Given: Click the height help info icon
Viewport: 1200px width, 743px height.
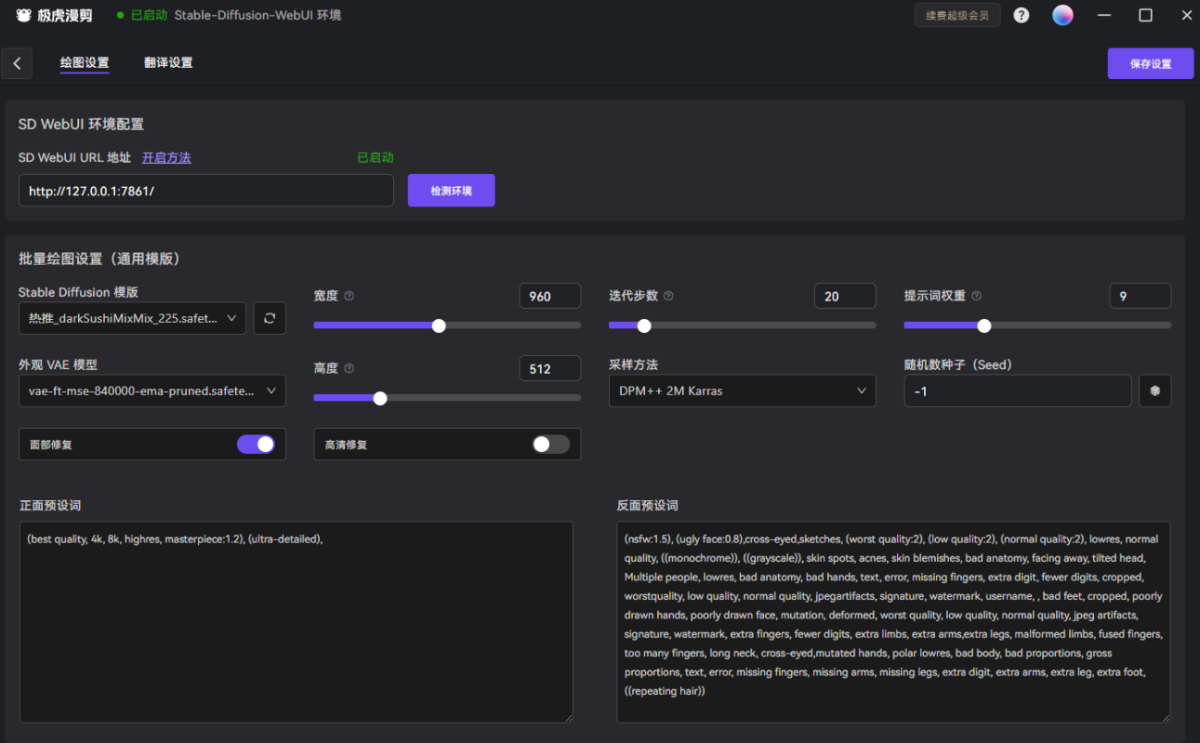Looking at the screenshot, I should click(349, 368).
